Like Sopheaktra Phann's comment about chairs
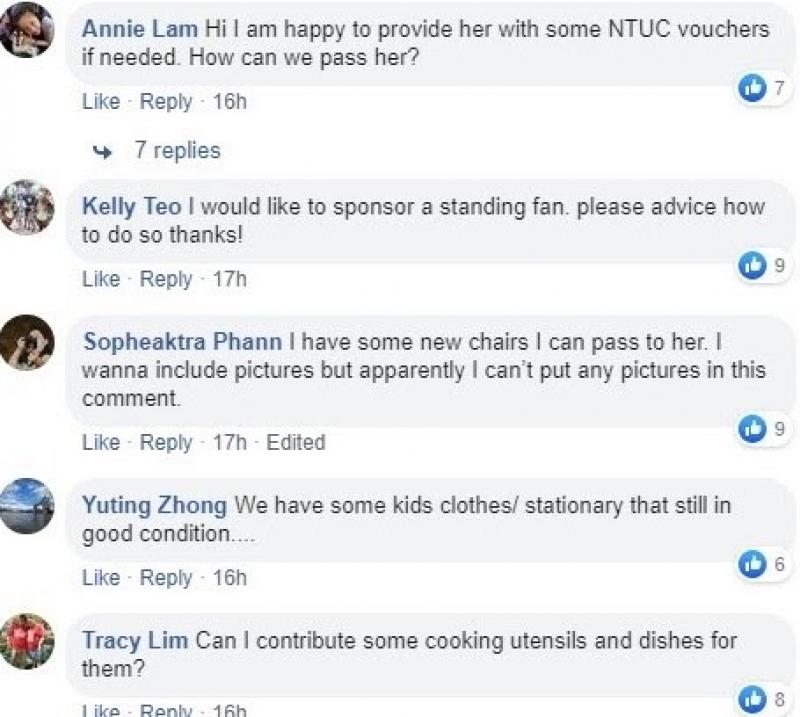Image resolution: width=800 pixels, height=717 pixels. coord(100,442)
